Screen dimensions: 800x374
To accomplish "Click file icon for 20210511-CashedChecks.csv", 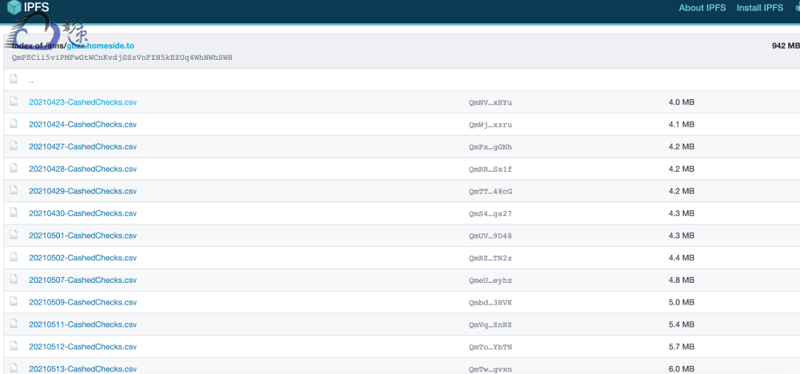I will tap(14, 323).
